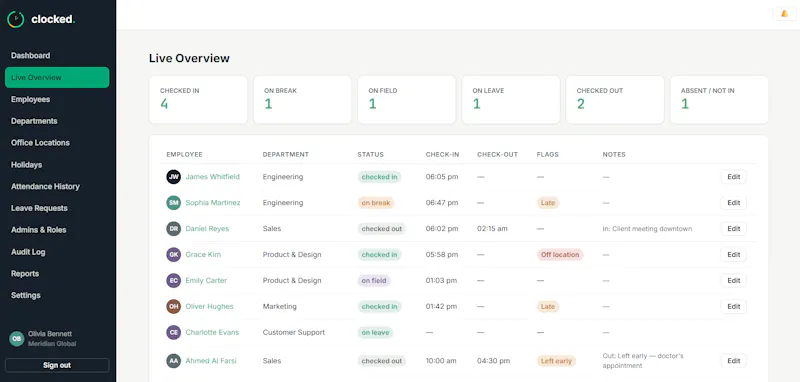The width and height of the screenshot is (800, 382).
Task: Click Sophia Martinez's SM avatar
Action: (x=173, y=203)
